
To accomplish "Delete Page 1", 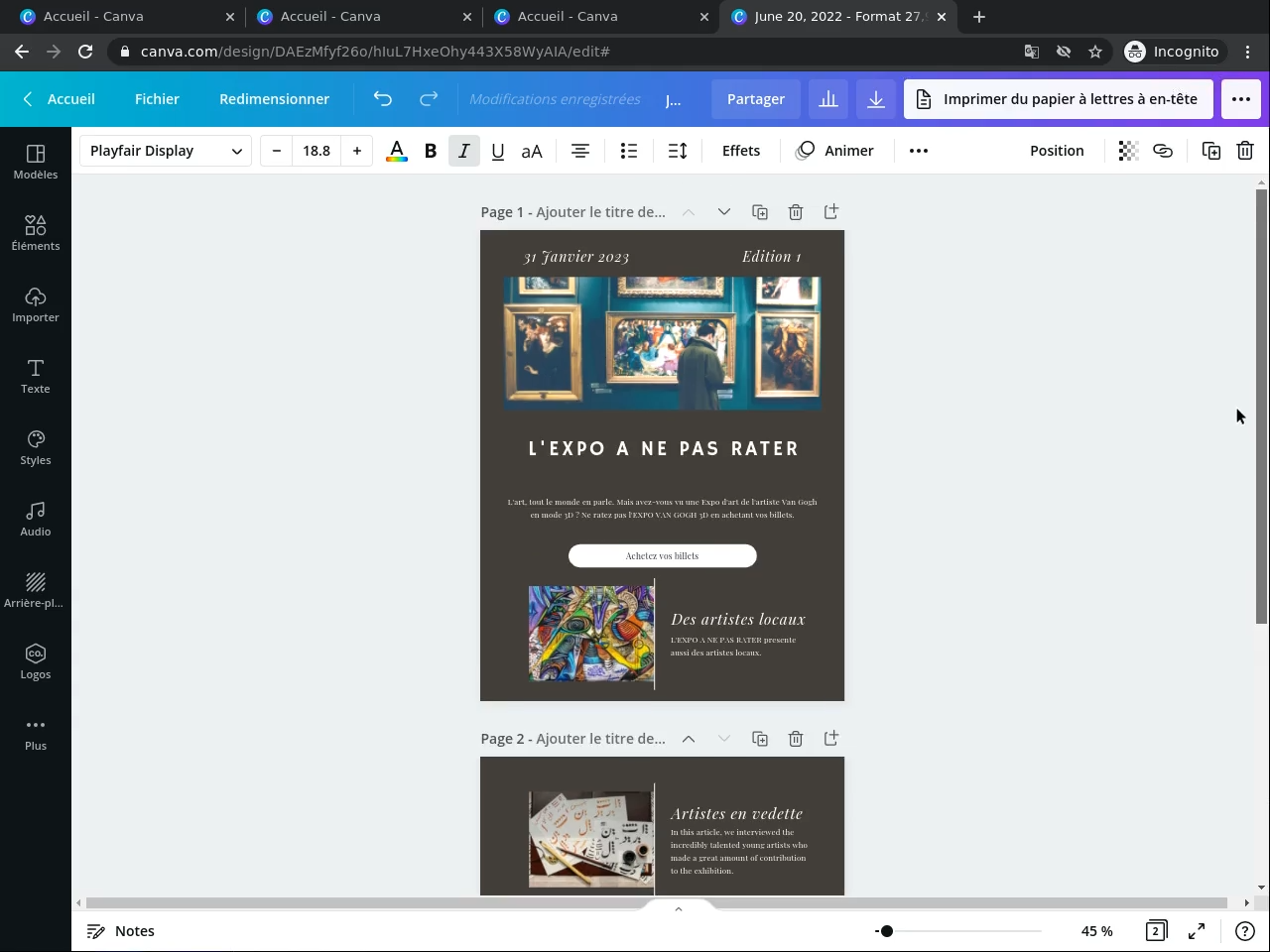I will pos(796,212).
